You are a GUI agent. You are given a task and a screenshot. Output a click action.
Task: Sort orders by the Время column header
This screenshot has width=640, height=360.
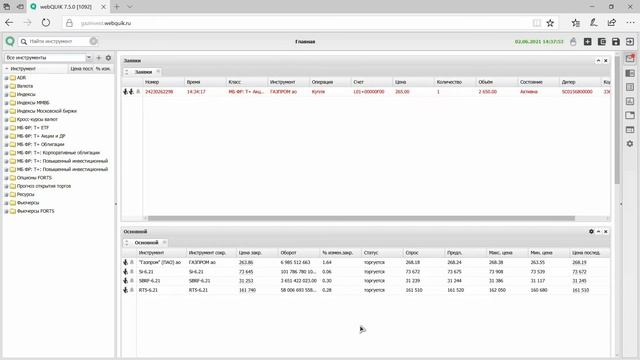click(205, 82)
